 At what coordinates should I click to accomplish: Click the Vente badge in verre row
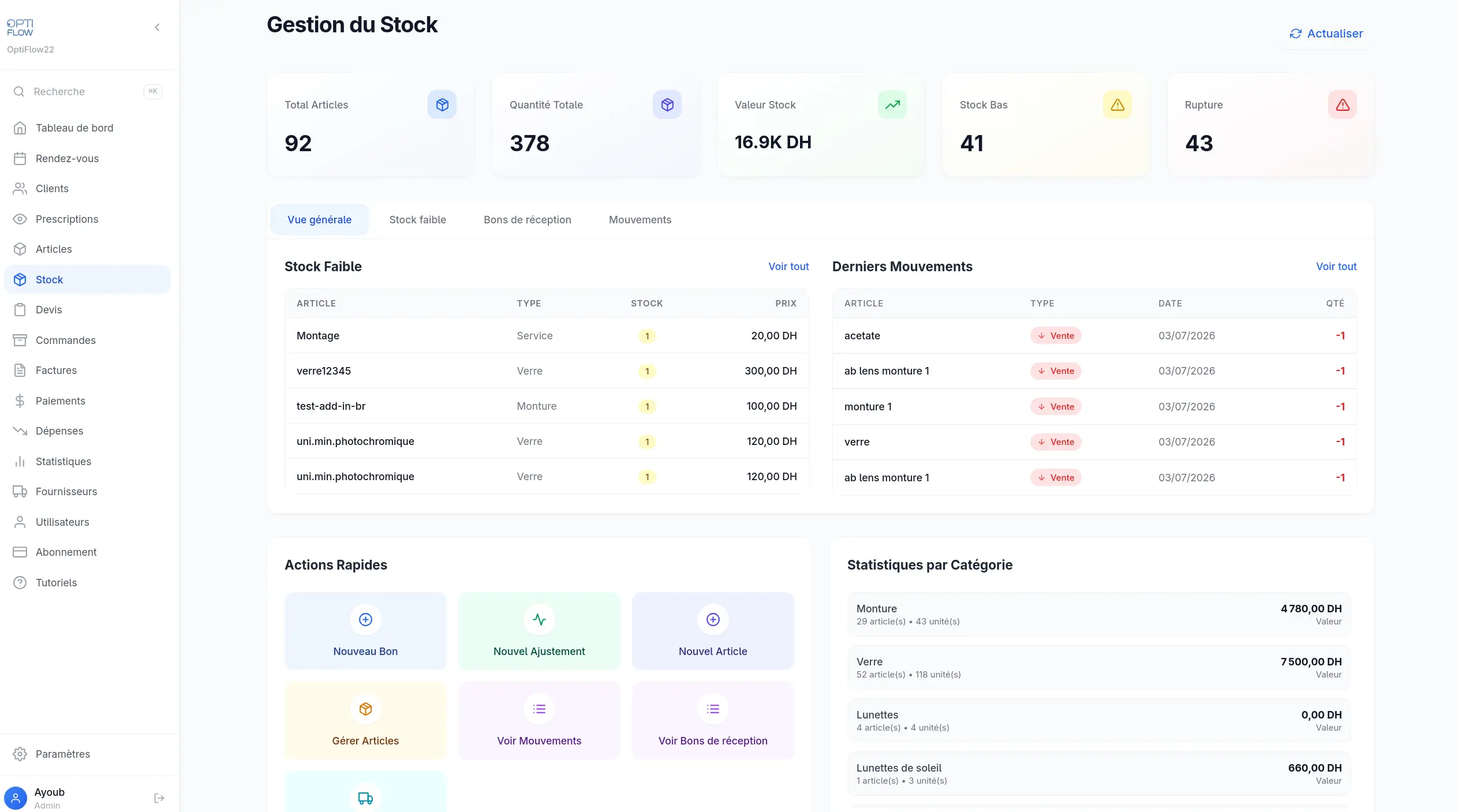tap(1056, 442)
